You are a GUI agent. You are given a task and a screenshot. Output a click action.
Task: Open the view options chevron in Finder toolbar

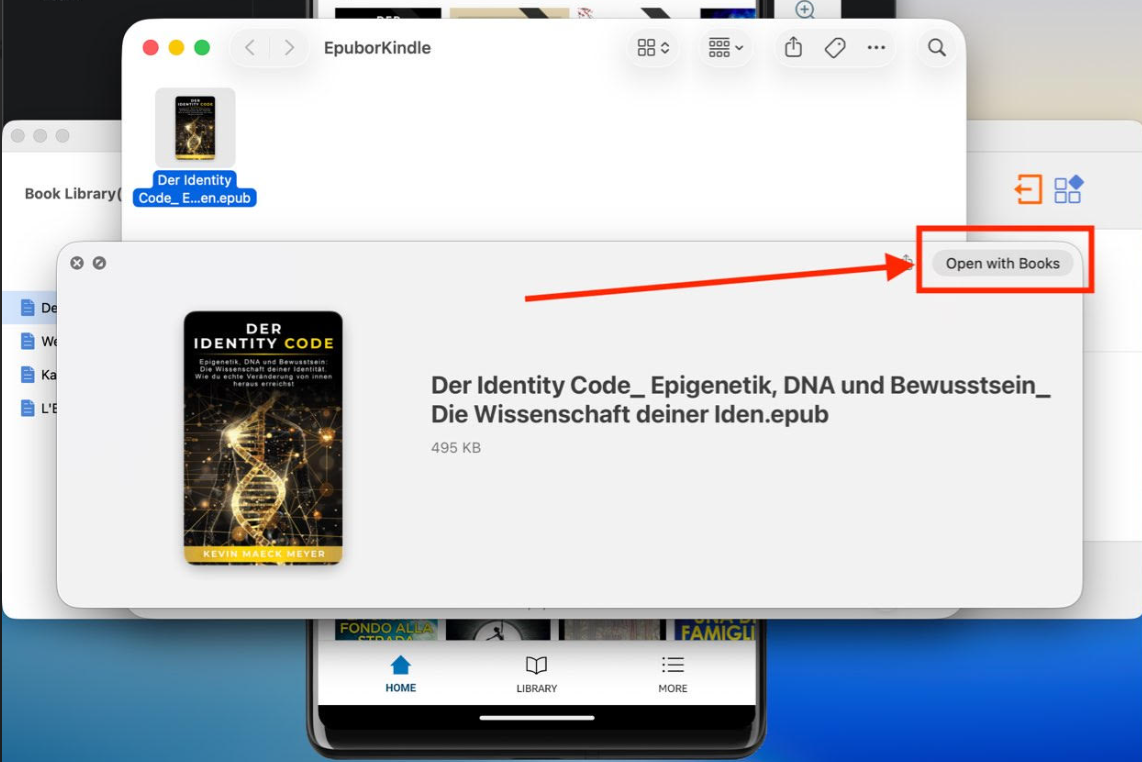(652, 47)
